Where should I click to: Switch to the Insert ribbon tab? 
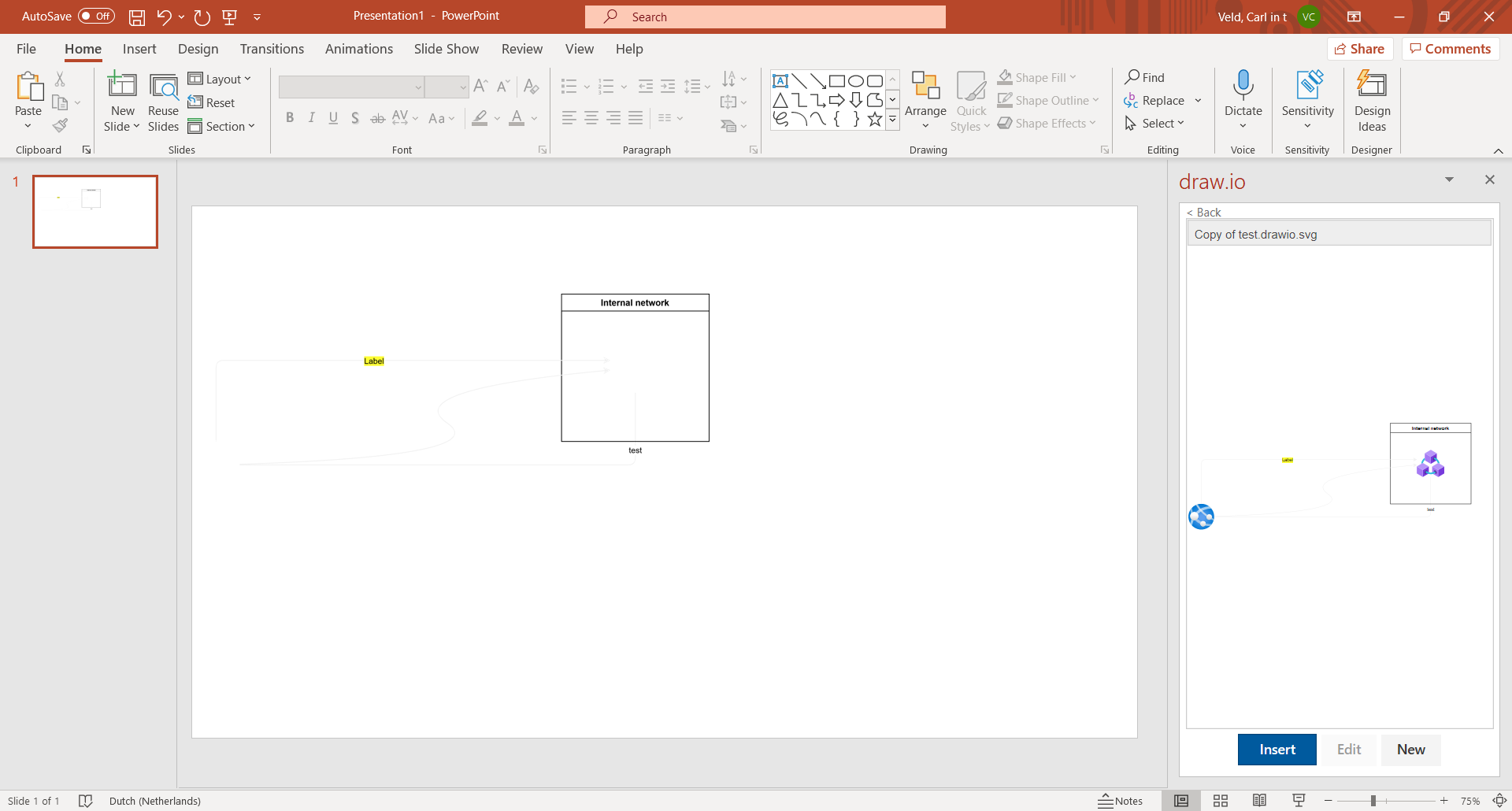point(139,49)
